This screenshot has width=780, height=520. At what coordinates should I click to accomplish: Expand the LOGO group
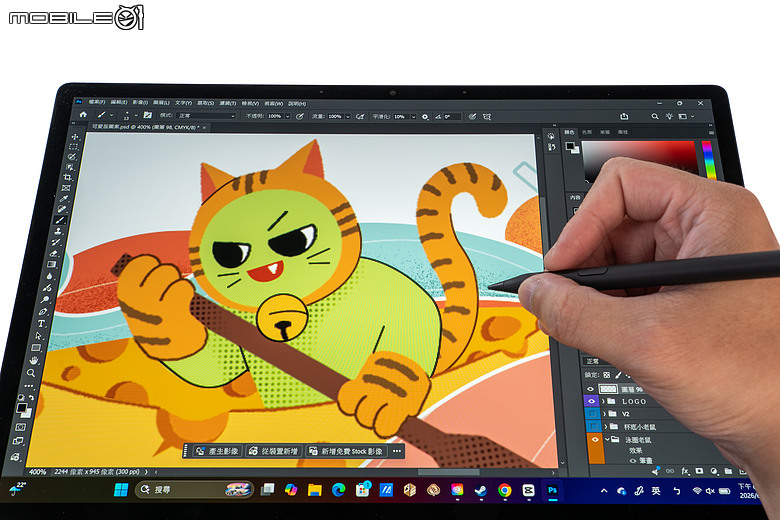point(603,401)
